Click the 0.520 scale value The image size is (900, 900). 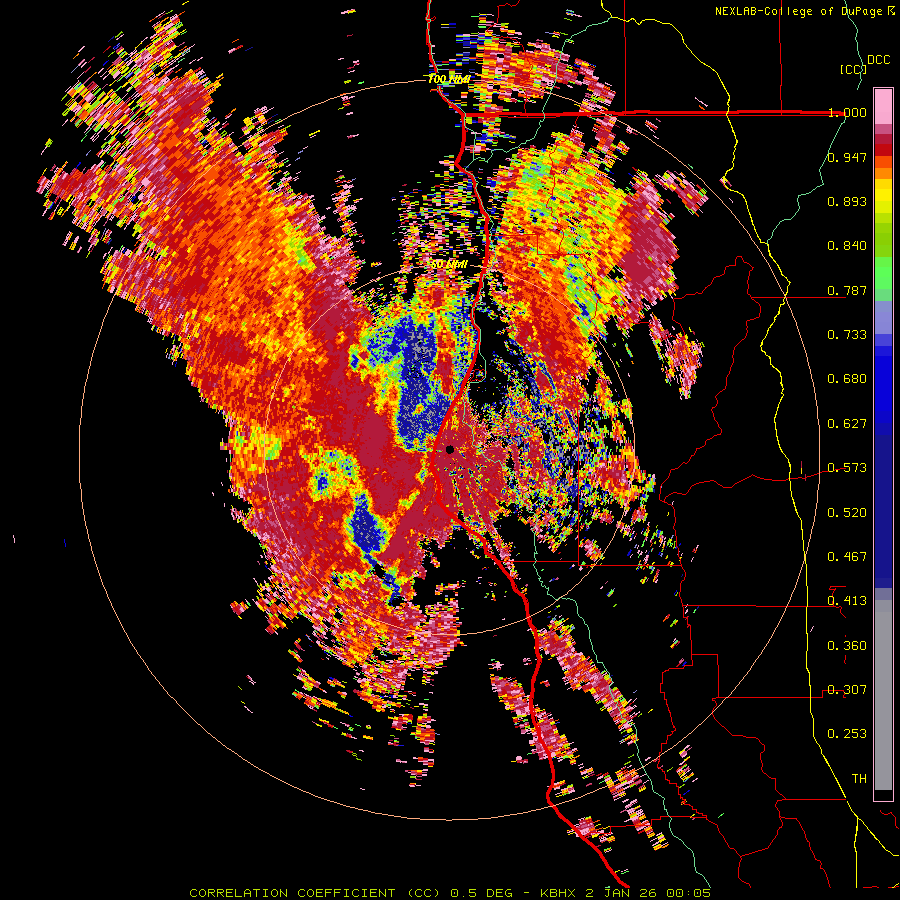pyautogui.click(x=847, y=513)
